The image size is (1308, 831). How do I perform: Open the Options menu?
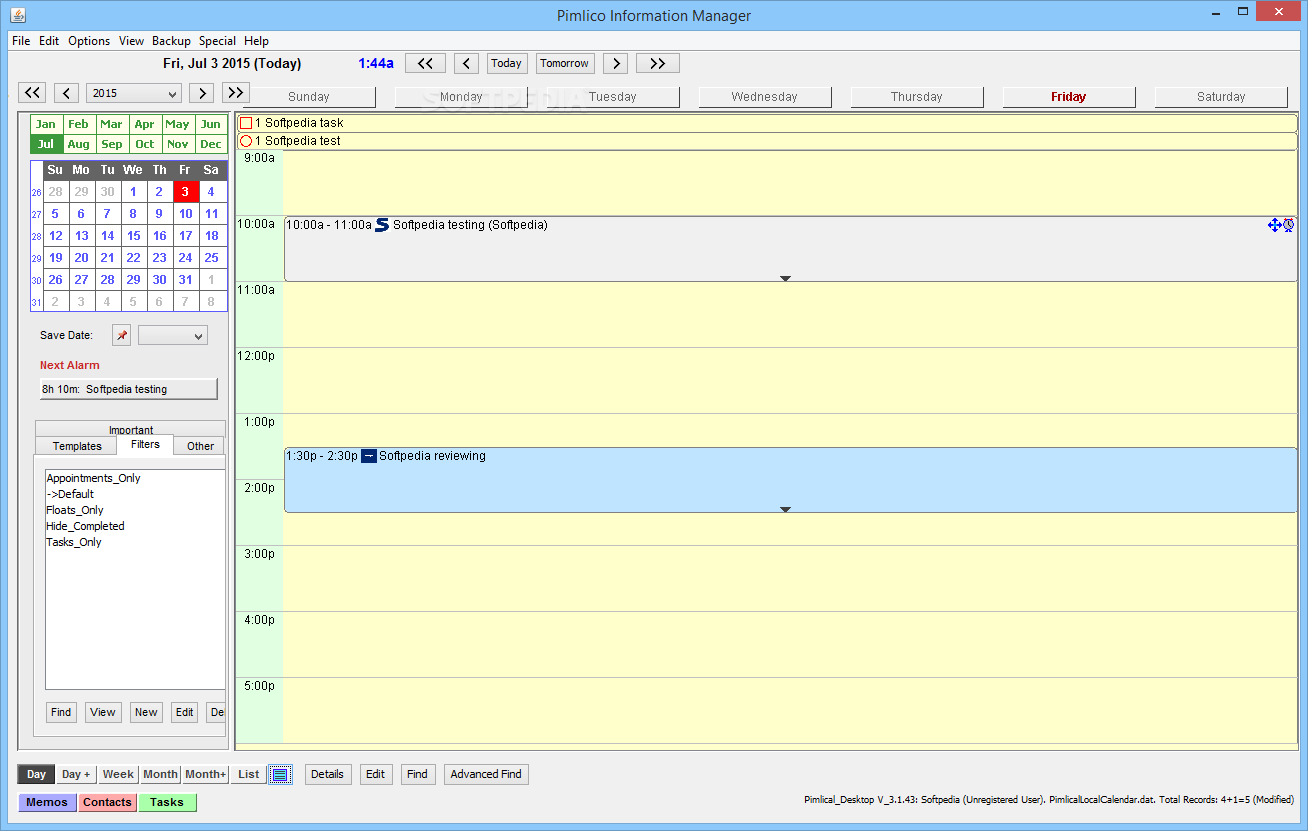[89, 41]
